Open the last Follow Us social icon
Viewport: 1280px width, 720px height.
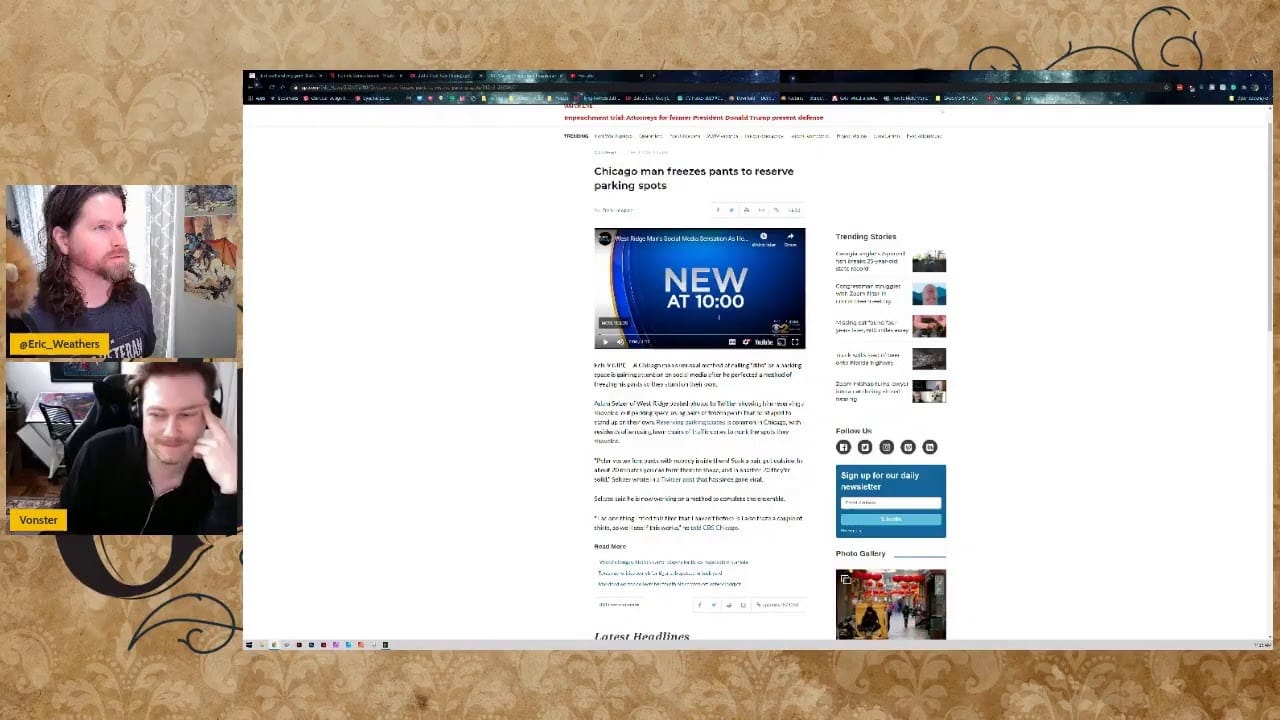929,447
